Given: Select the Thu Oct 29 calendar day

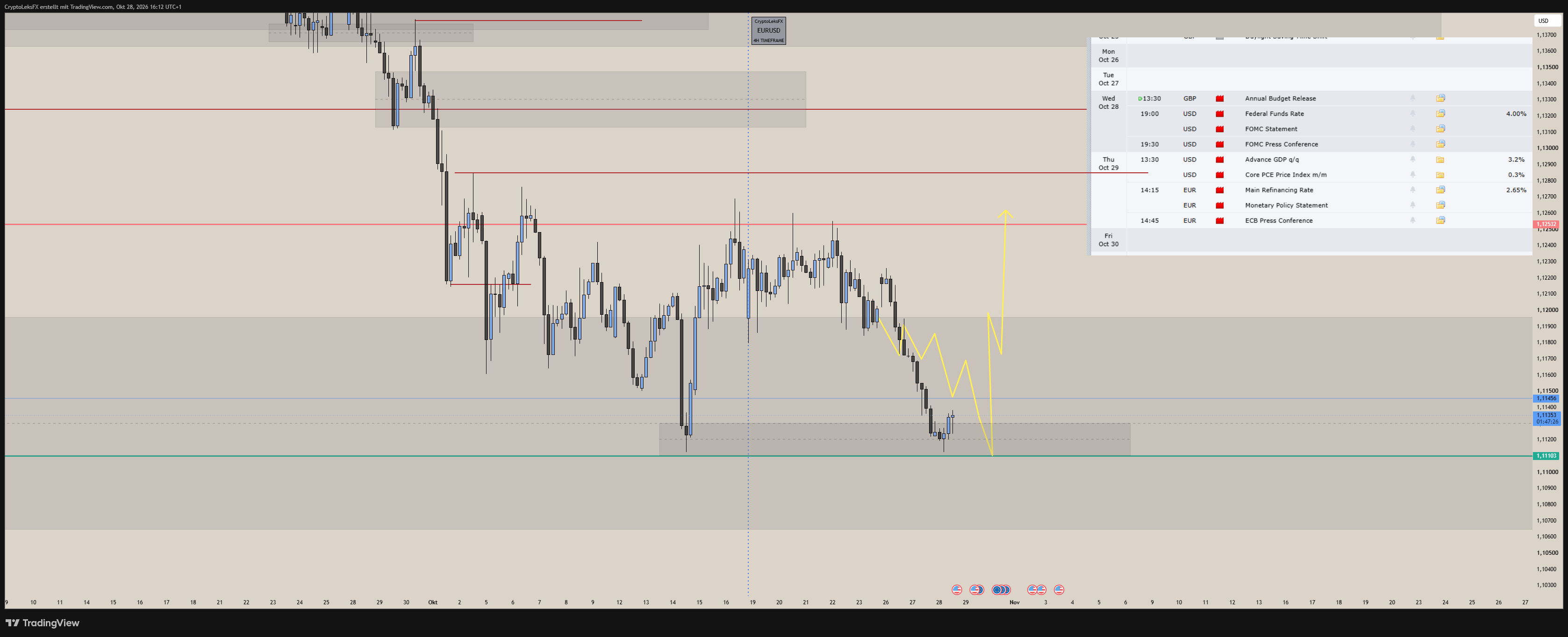Looking at the screenshot, I should 1109,163.
